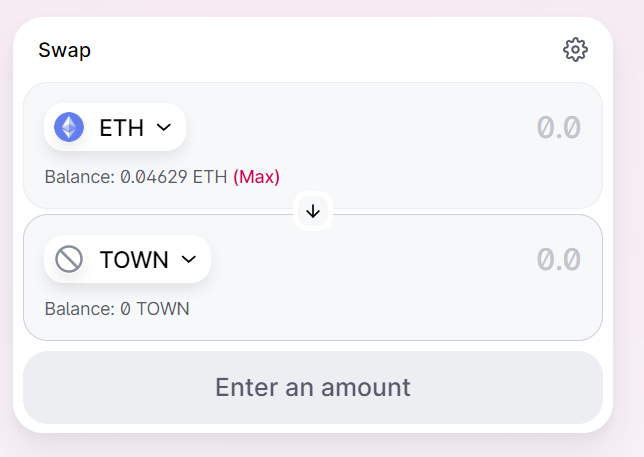
Task: Click the Enter an amount button
Action: pos(313,387)
